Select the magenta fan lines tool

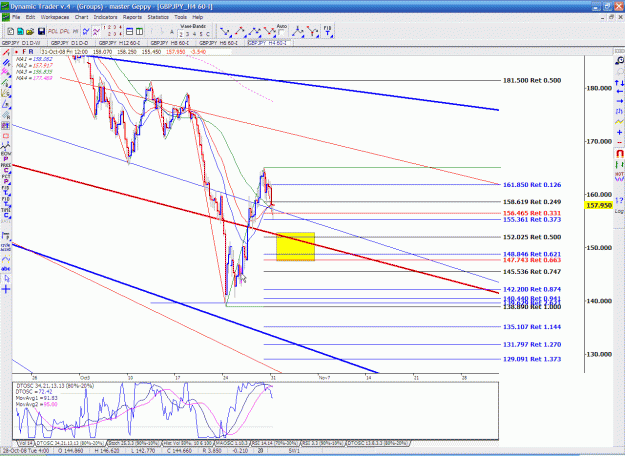[x=6, y=72]
